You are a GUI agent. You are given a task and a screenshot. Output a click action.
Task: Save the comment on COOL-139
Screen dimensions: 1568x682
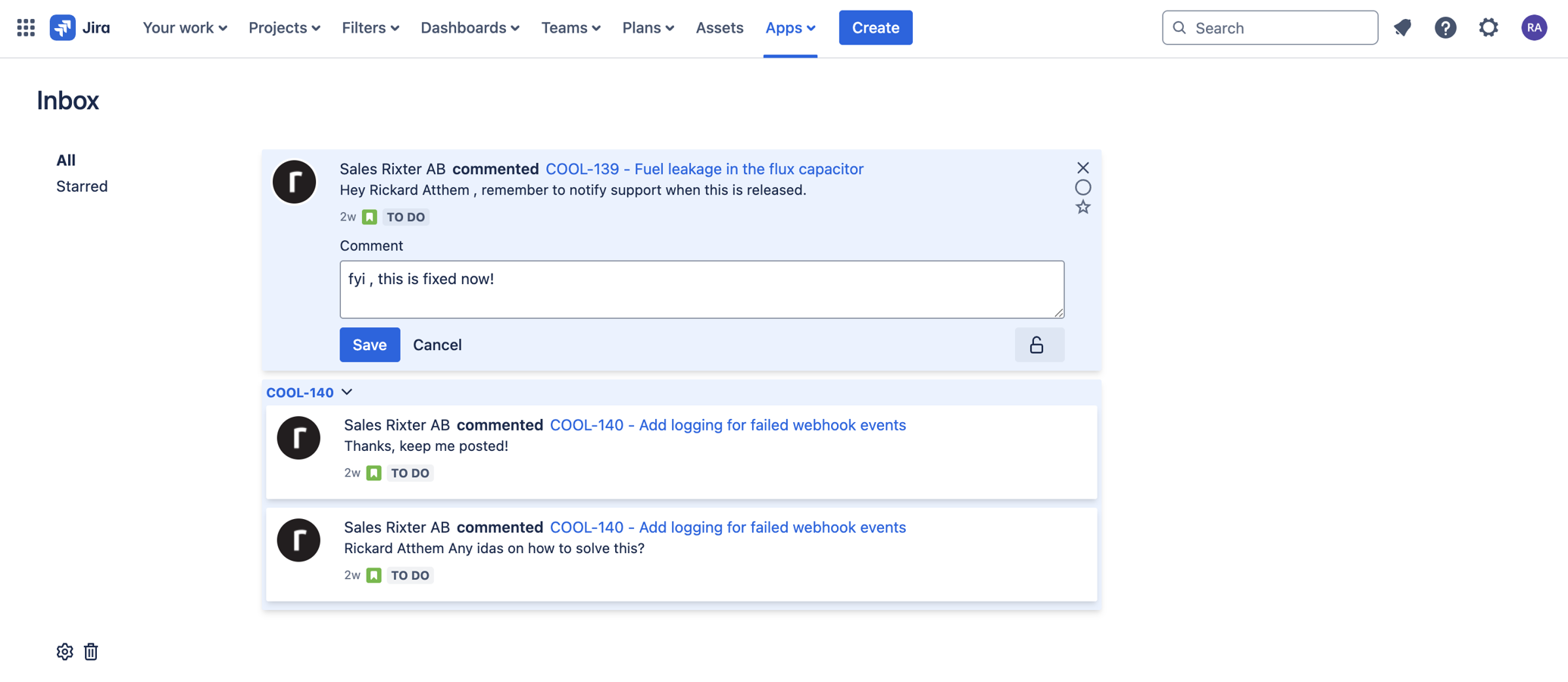tap(370, 345)
